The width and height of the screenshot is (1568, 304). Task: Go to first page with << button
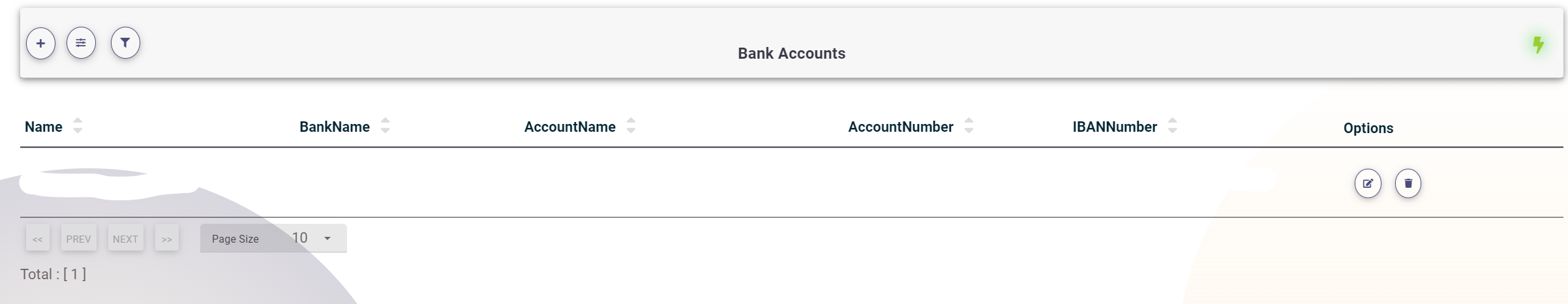click(38, 239)
